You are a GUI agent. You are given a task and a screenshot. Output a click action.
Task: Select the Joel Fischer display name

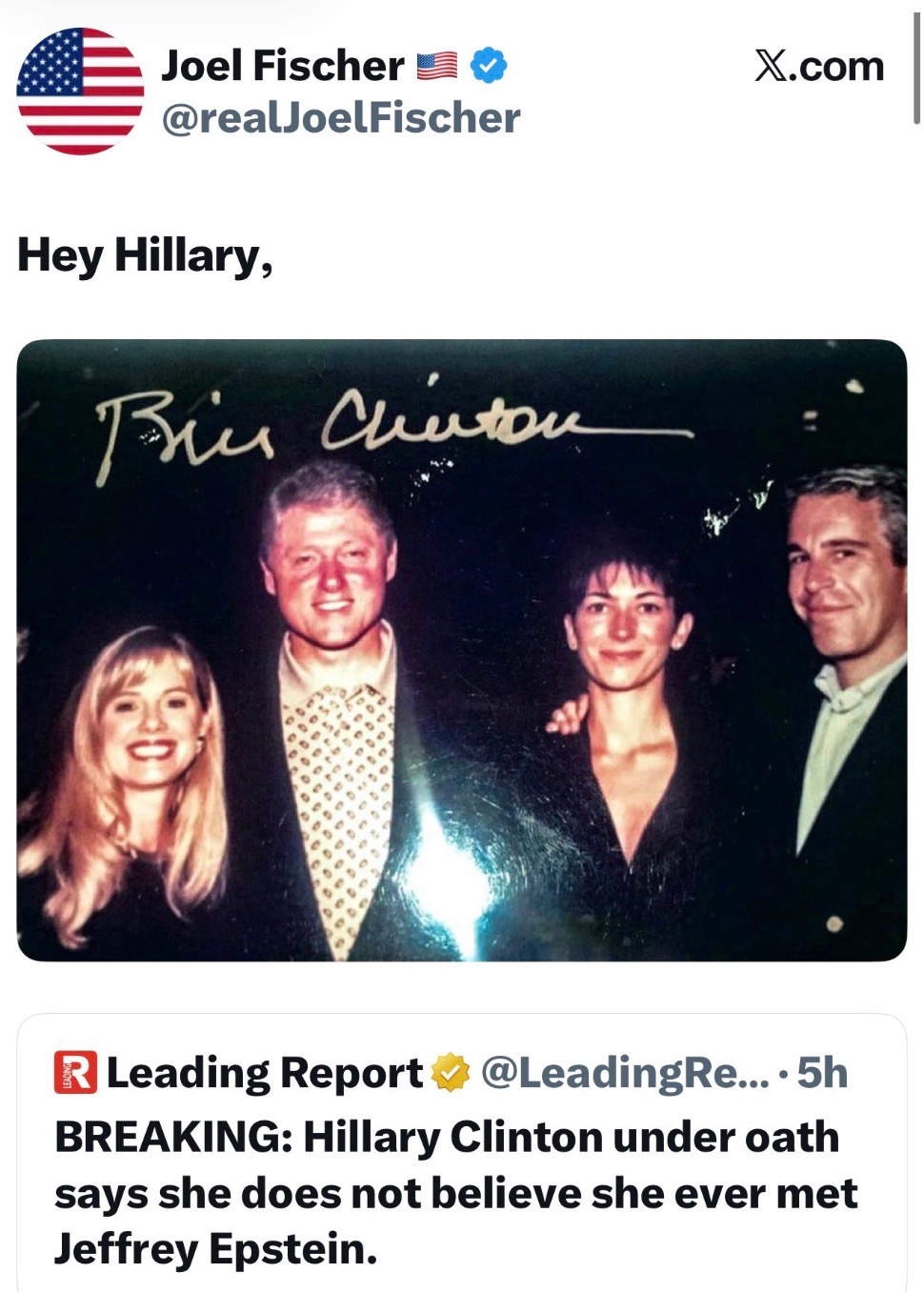click(x=283, y=66)
